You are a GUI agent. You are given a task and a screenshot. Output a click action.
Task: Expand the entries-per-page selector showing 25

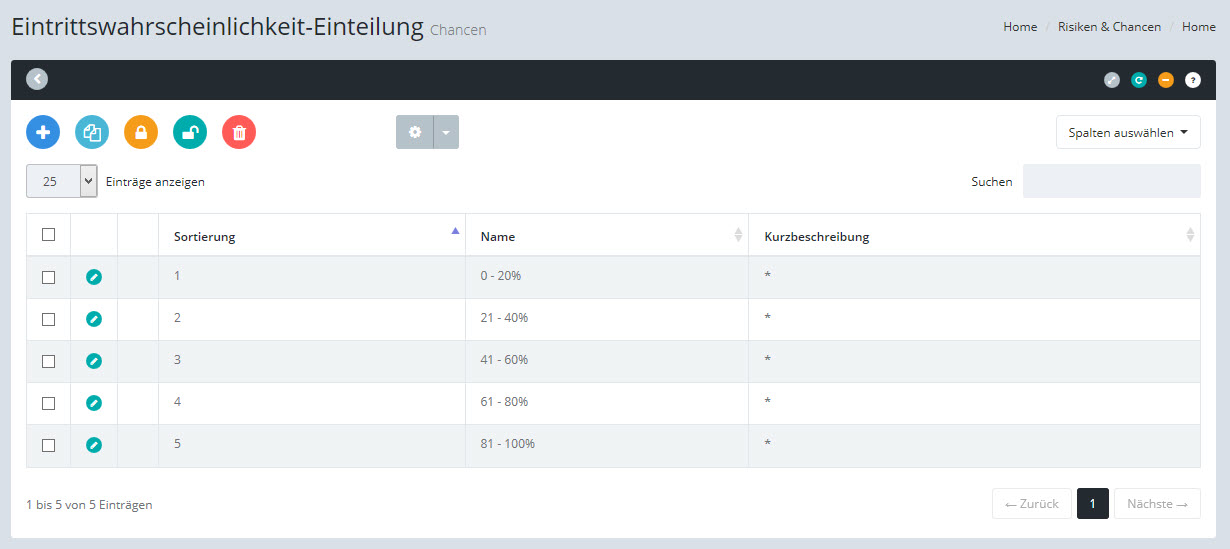[x=61, y=182]
